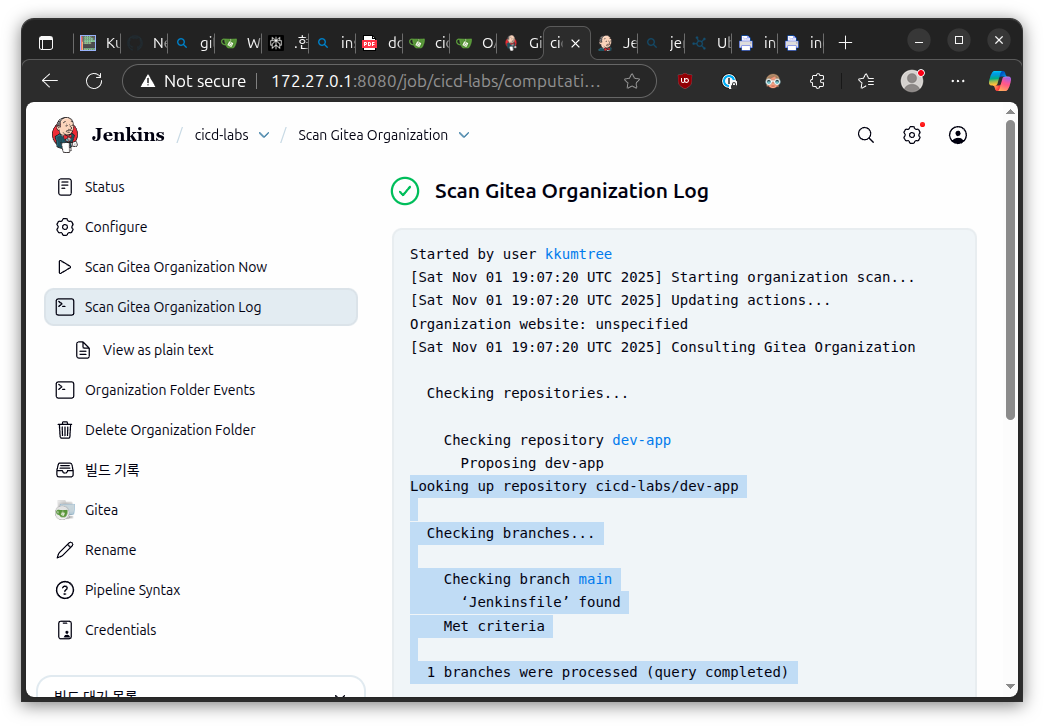Open Configure gear icon in sidebar

coord(65,227)
